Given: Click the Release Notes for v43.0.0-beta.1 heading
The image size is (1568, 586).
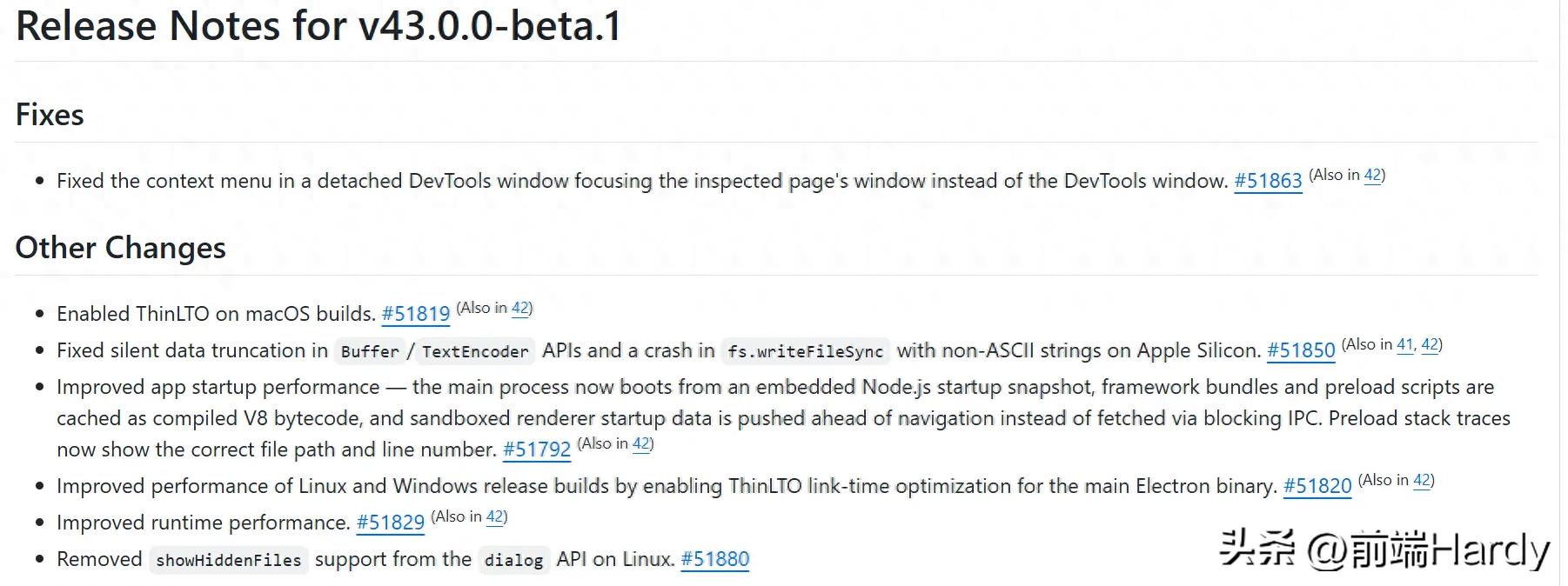Looking at the screenshot, I should coord(318,25).
